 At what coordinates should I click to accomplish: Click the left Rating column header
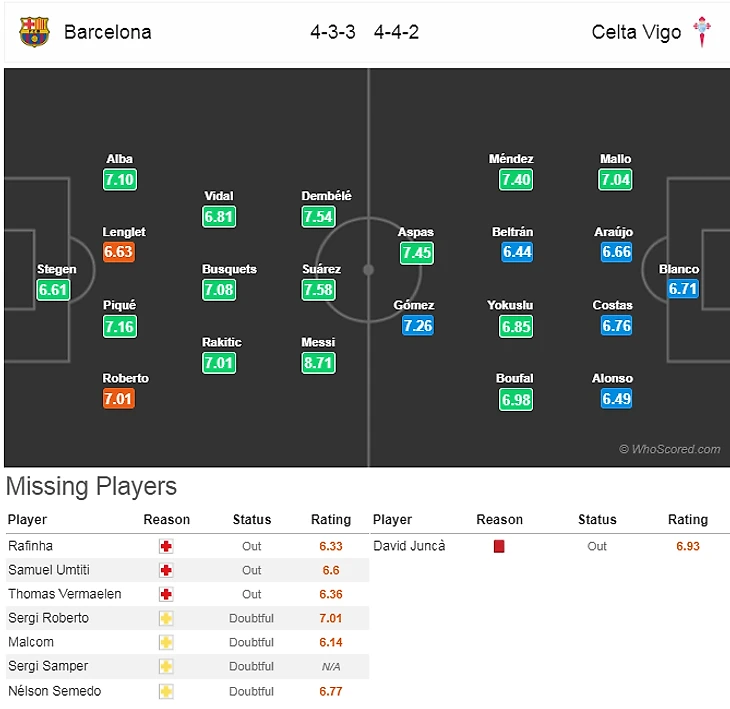tap(331, 520)
